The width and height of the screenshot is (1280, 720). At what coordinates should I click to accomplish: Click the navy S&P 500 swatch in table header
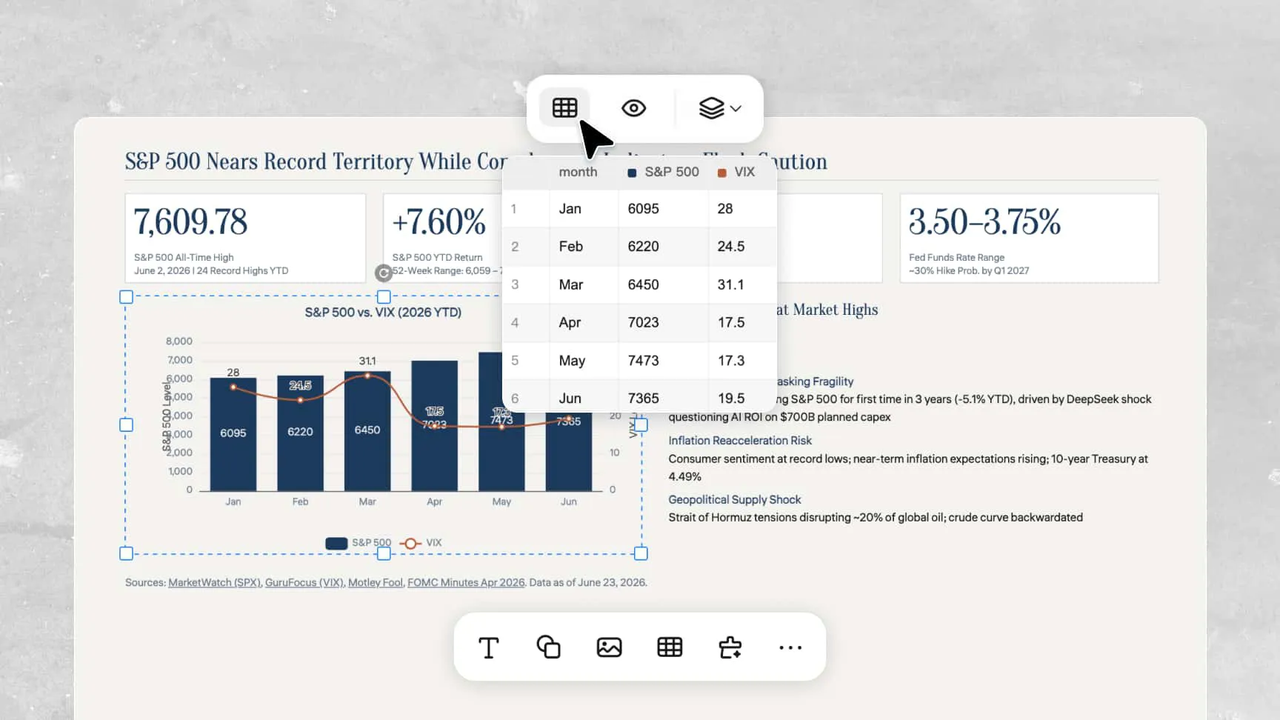coord(632,173)
